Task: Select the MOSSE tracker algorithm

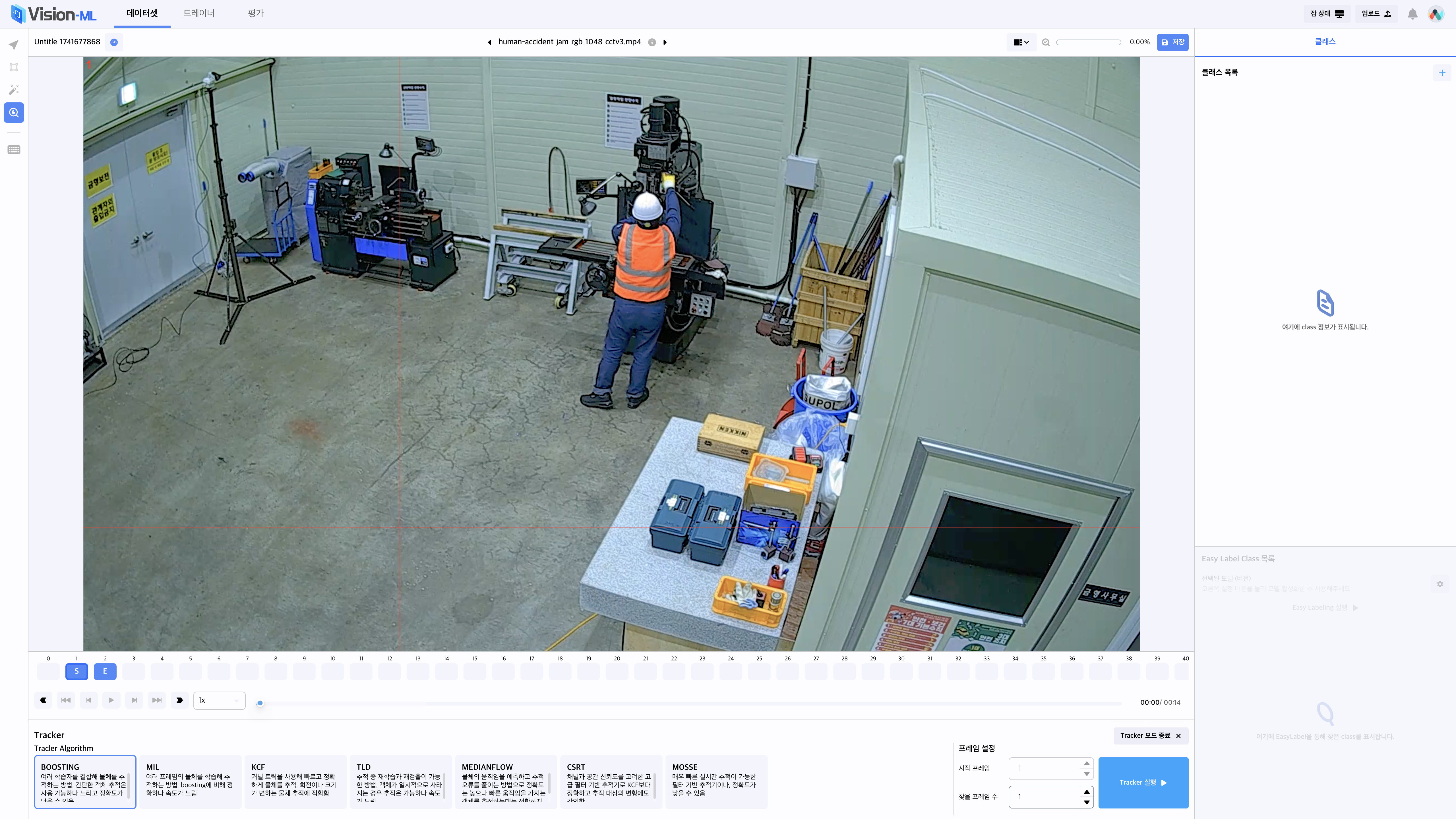Action: click(x=715, y=781)
